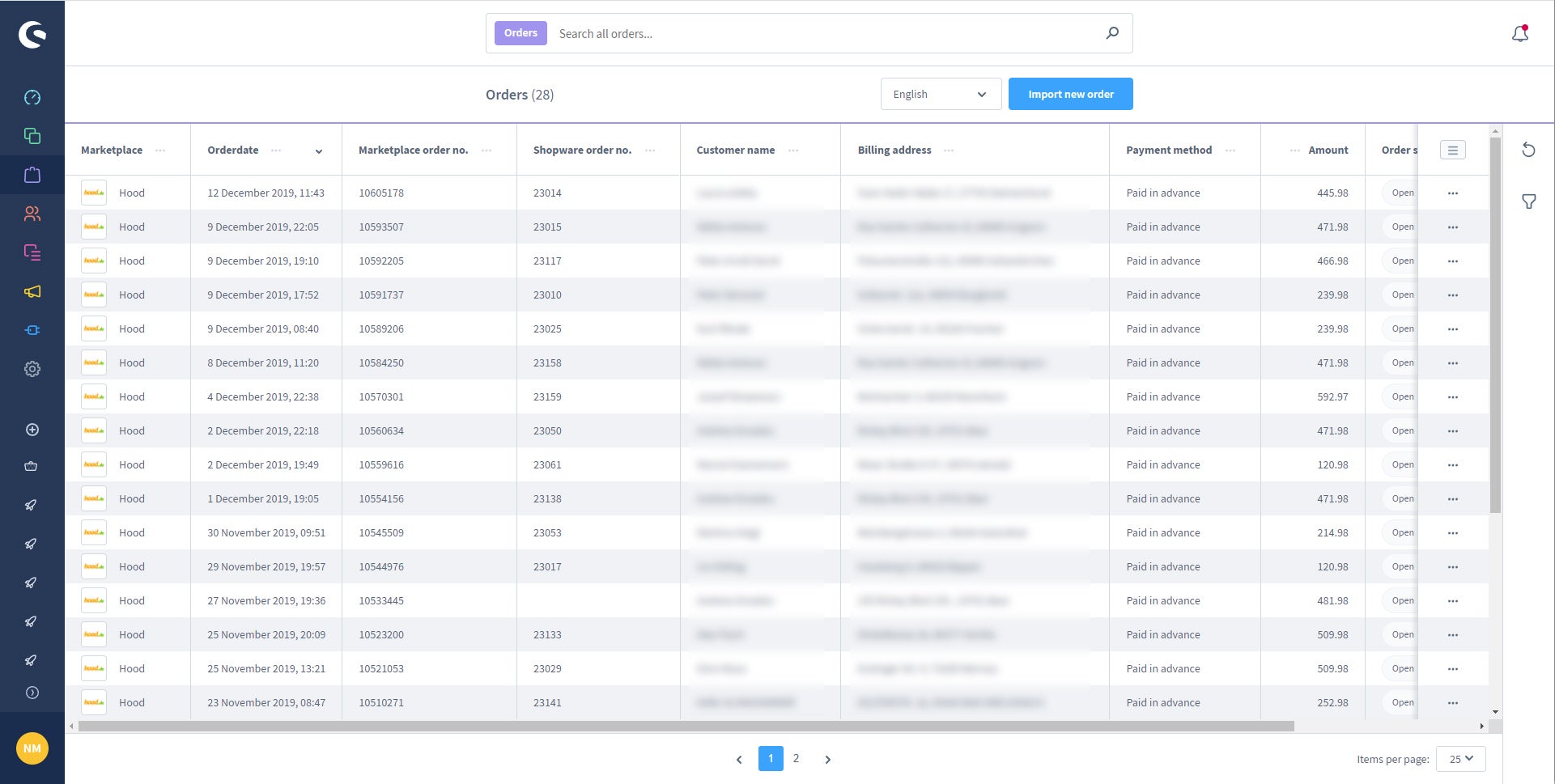Click date 30 November 2019, 09:51
The width and height of the screenshot is (1555, 784).
pyautogui.click(x=266, y=532)
